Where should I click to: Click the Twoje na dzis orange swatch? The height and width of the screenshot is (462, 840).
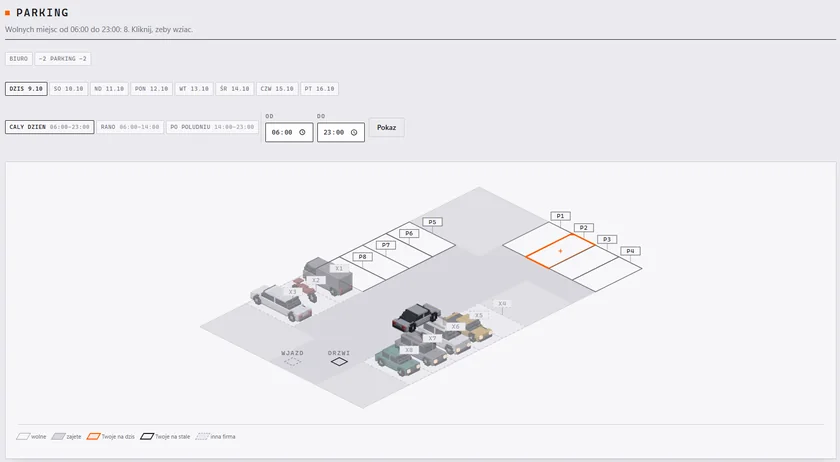coord(93,436)
